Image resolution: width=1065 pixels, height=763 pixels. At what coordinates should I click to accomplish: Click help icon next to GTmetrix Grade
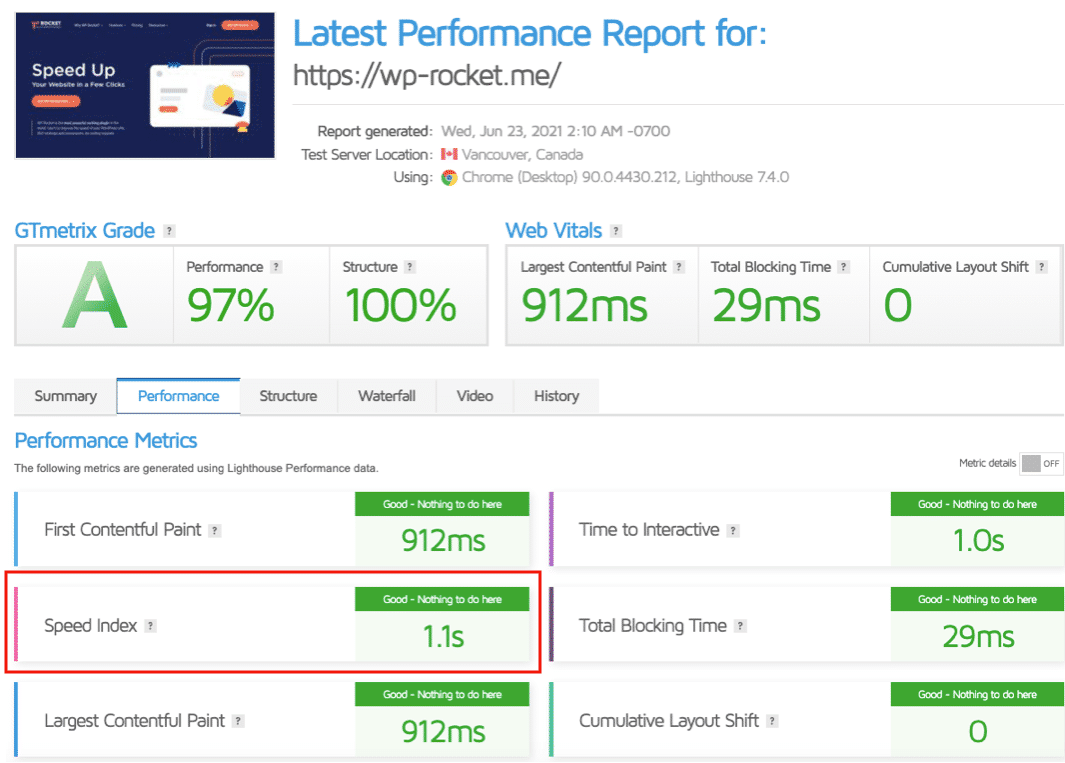click(169, 231)
